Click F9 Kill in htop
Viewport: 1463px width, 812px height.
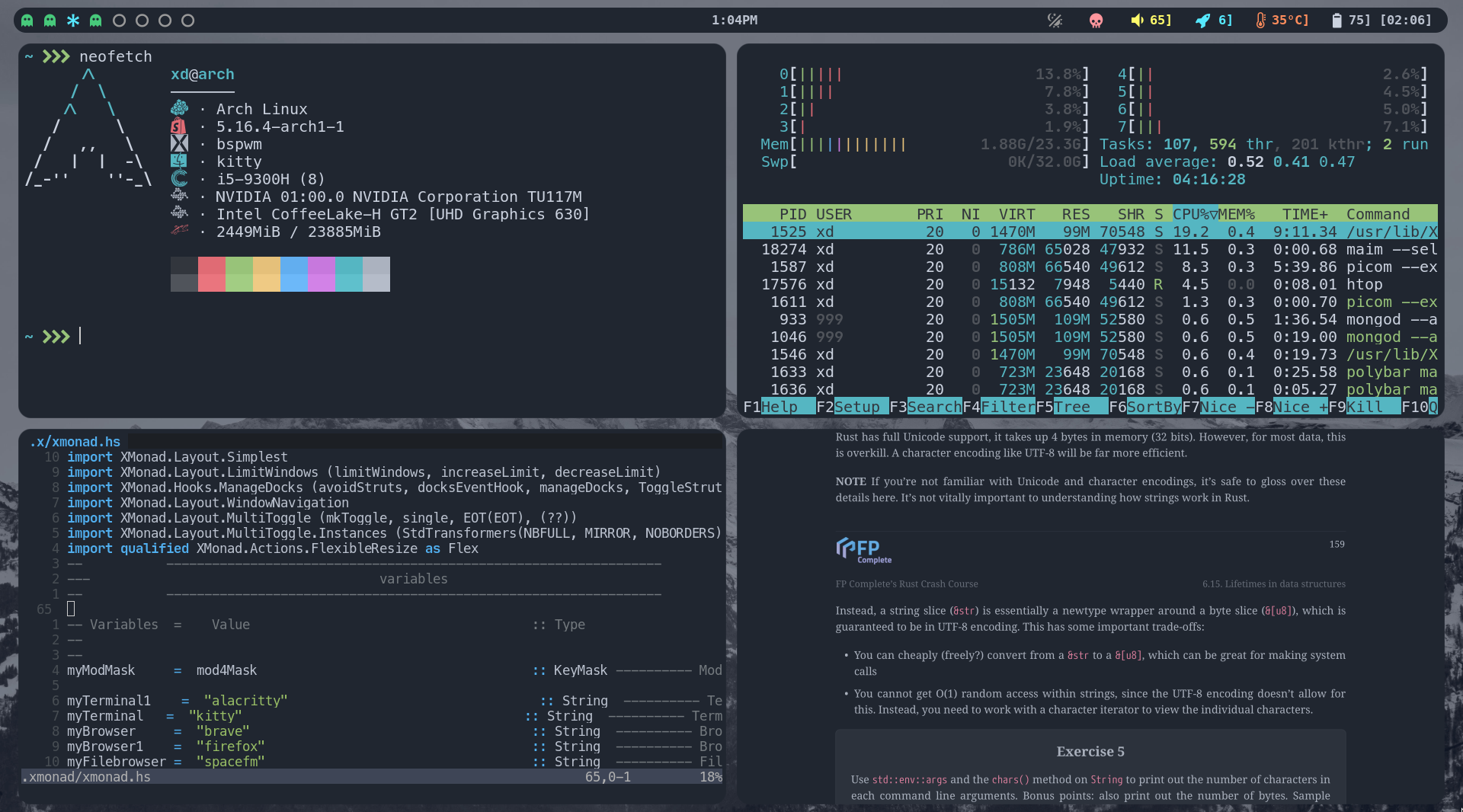(x=1365, y=407)
